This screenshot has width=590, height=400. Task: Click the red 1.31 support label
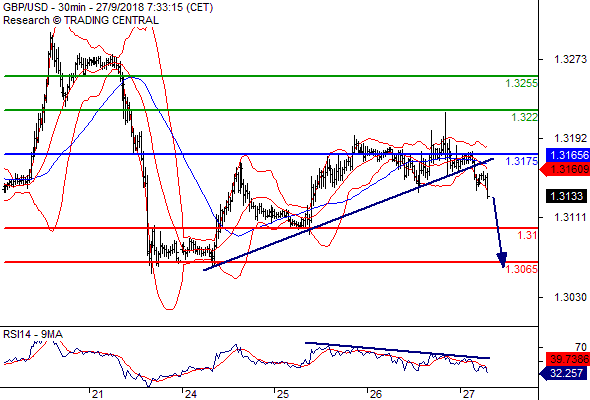527,235
